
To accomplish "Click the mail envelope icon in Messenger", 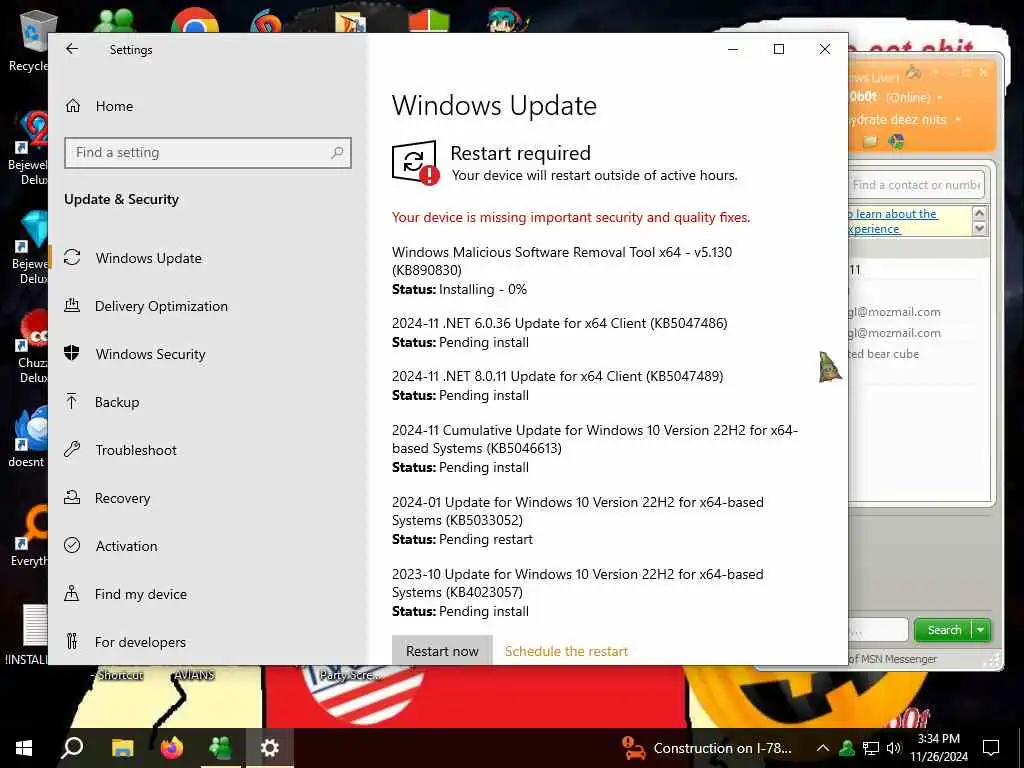I will 870,141.
